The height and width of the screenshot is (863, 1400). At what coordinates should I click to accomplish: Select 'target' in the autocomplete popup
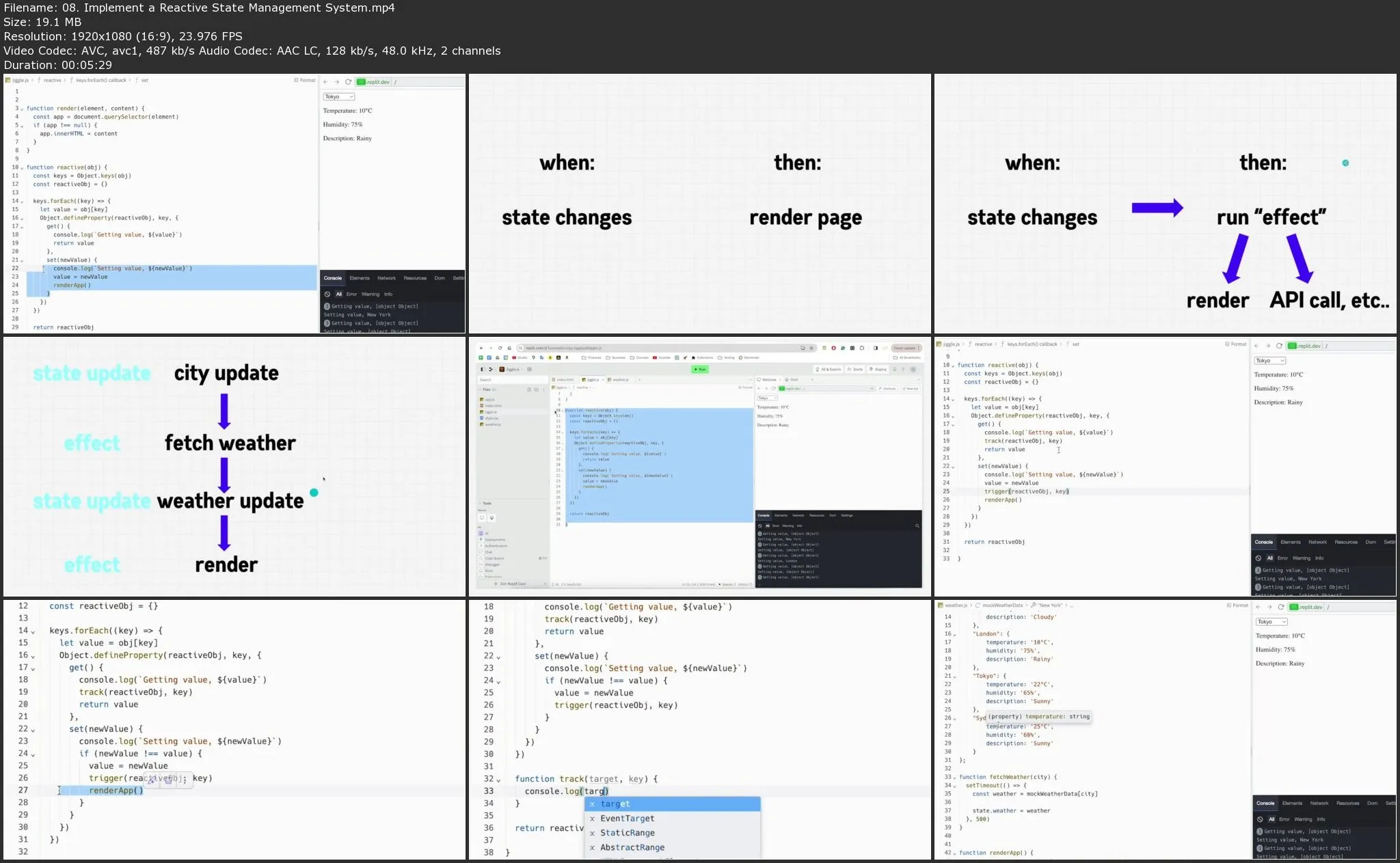[x=615, y=804]
